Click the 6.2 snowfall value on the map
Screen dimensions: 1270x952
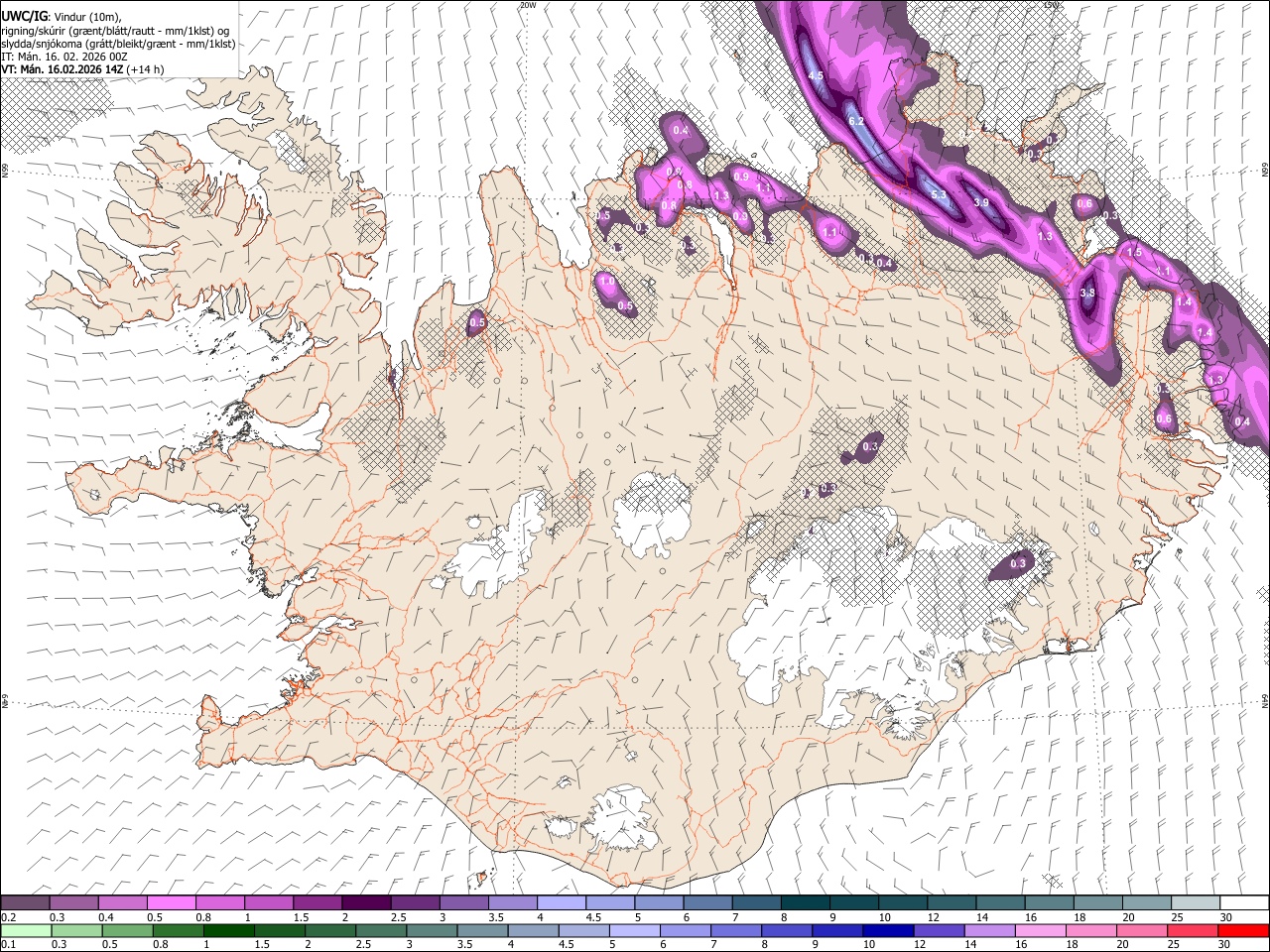pyautogui.click(x=856, y=121)
